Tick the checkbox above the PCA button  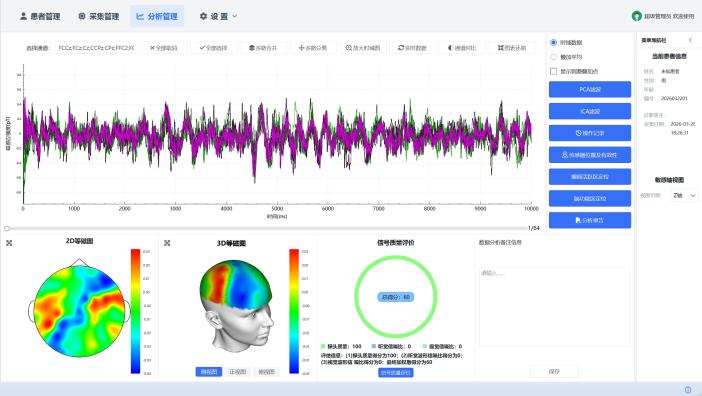coord(553,71)
